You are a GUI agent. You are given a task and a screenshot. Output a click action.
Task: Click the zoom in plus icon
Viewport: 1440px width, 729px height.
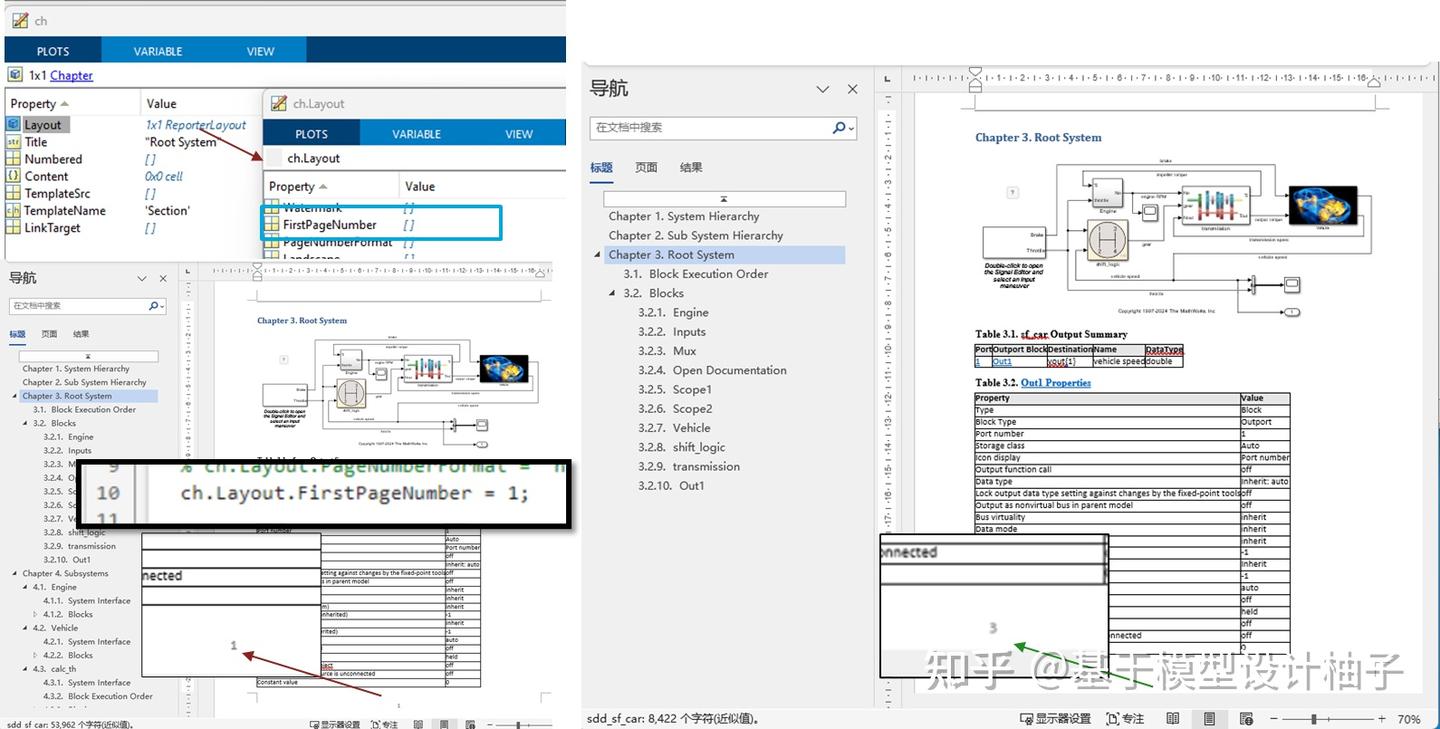tap(1381, 718)
